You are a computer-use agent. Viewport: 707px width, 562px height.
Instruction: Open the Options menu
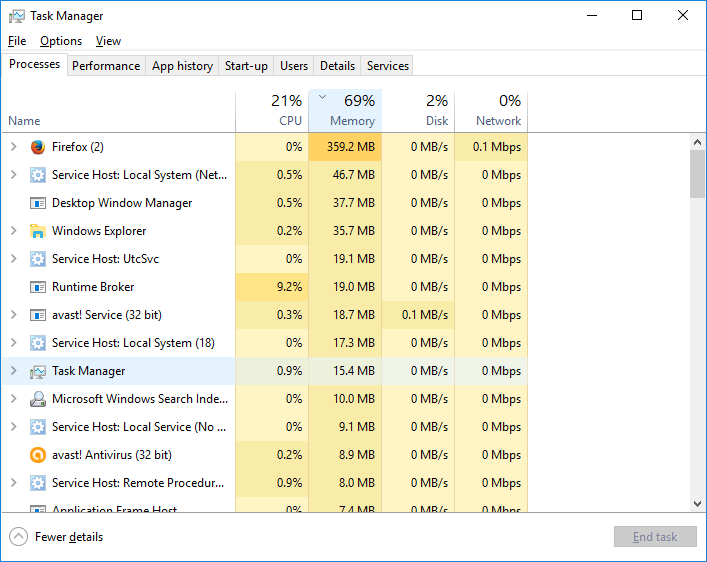61,41
